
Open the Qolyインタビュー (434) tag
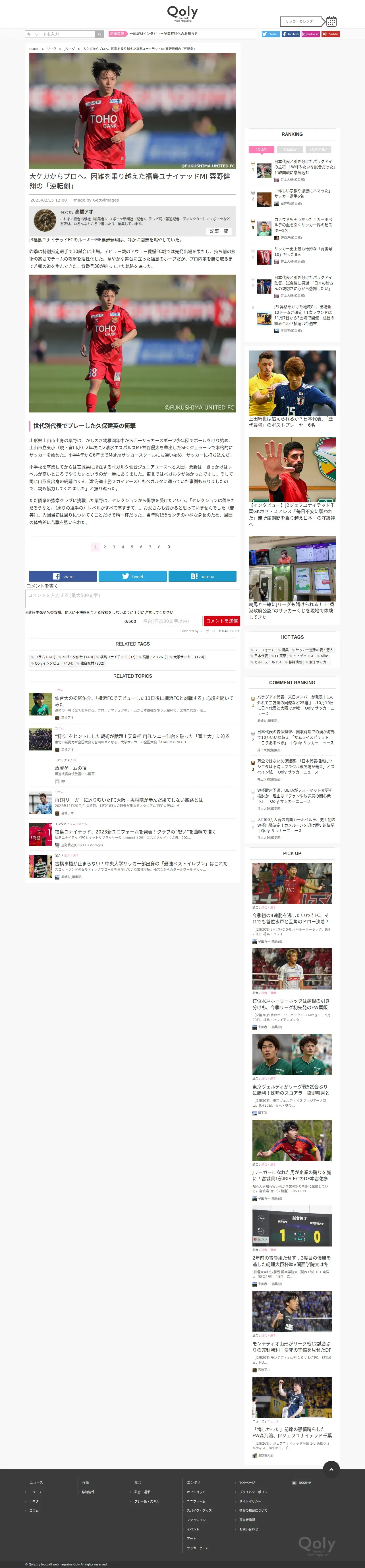(52, 663)
